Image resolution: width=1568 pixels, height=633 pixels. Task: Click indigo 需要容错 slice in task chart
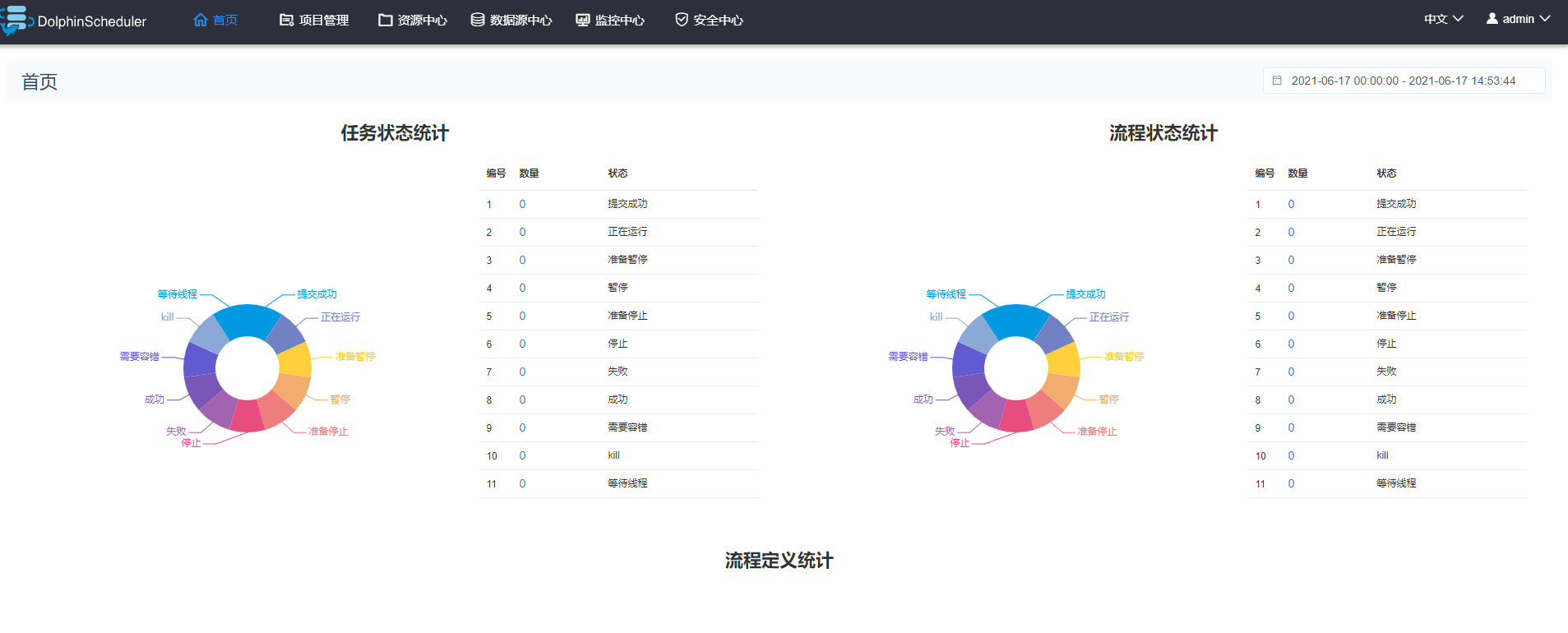(x=200, y=360)
